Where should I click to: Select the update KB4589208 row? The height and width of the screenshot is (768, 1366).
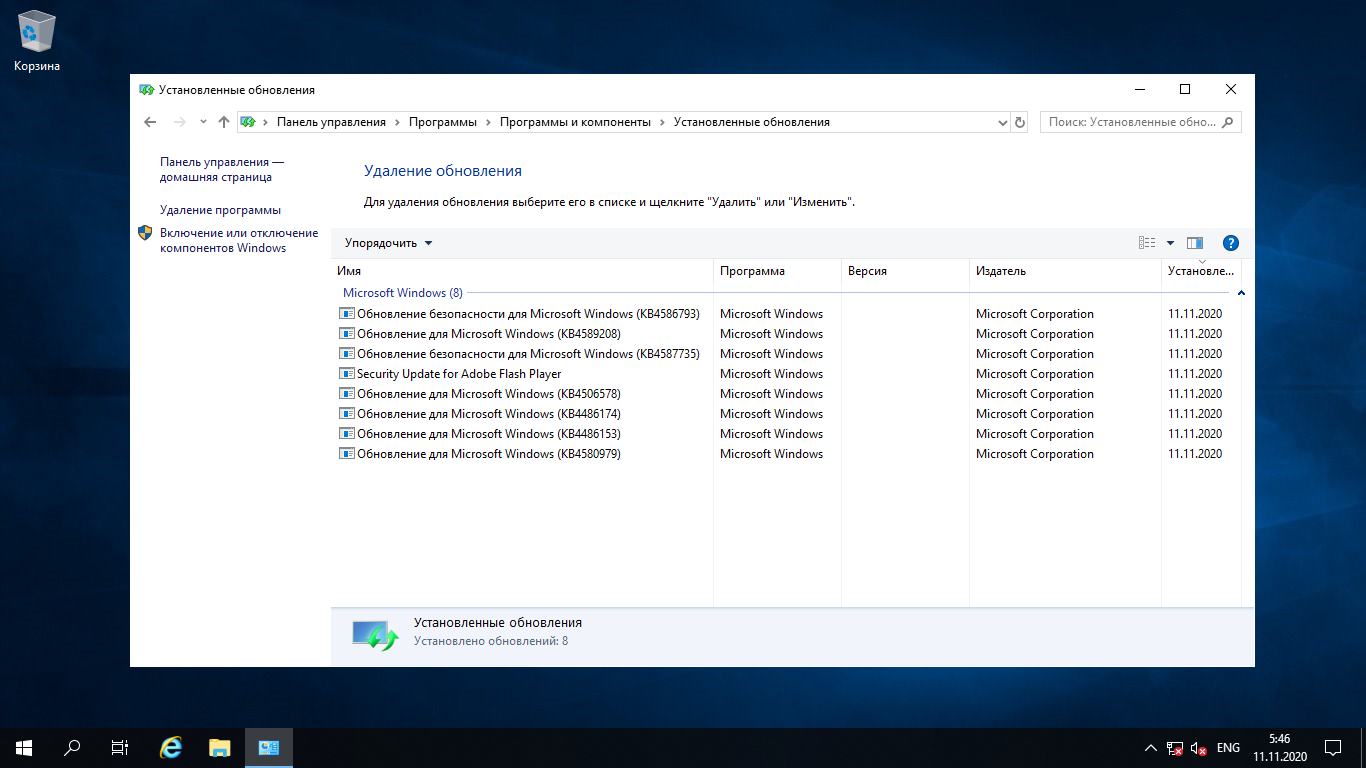coord(786,334)
